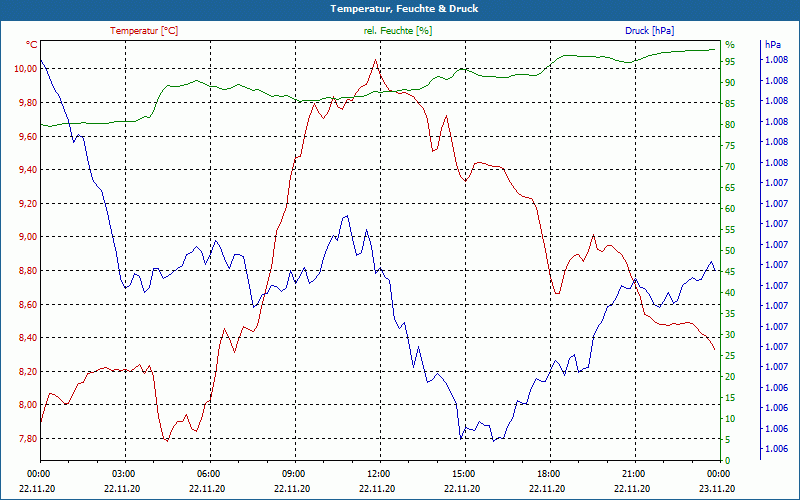Click the '8,20' temperature axis value

[28, 371]
